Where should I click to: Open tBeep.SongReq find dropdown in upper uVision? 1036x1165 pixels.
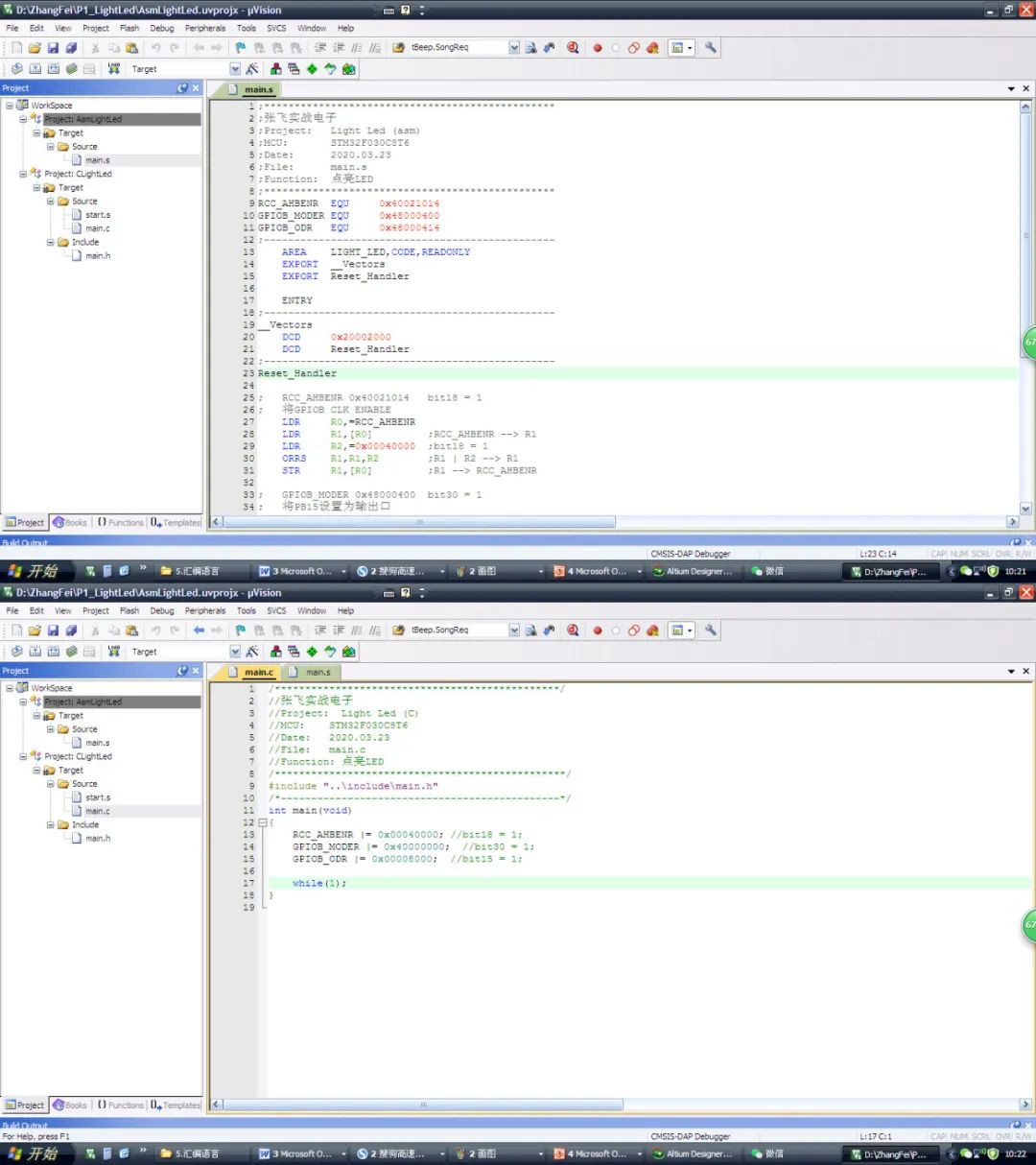pos(514,48)
